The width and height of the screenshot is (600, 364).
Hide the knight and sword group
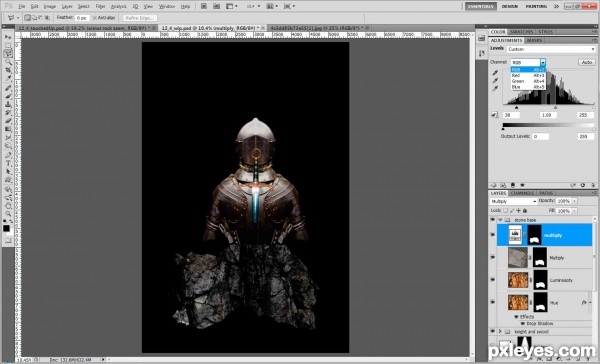(x=492, y=331)
